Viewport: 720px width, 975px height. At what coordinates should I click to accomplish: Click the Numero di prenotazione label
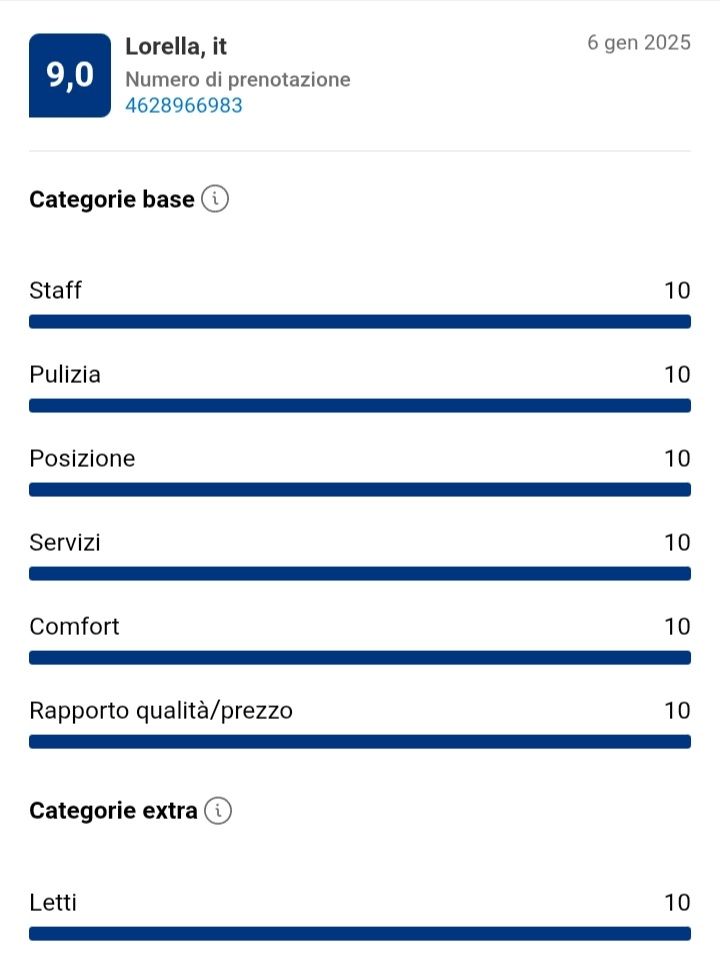point(238,80)
